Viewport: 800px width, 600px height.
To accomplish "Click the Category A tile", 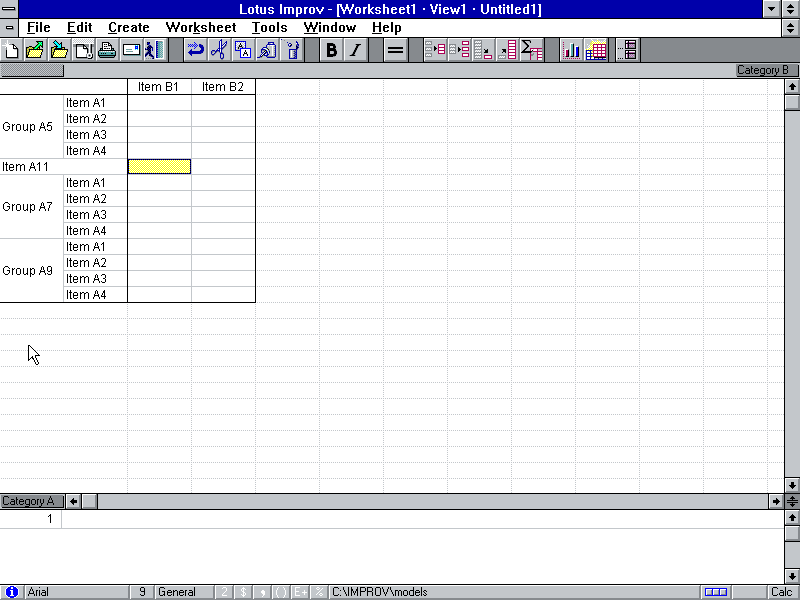I will [28, 501].
